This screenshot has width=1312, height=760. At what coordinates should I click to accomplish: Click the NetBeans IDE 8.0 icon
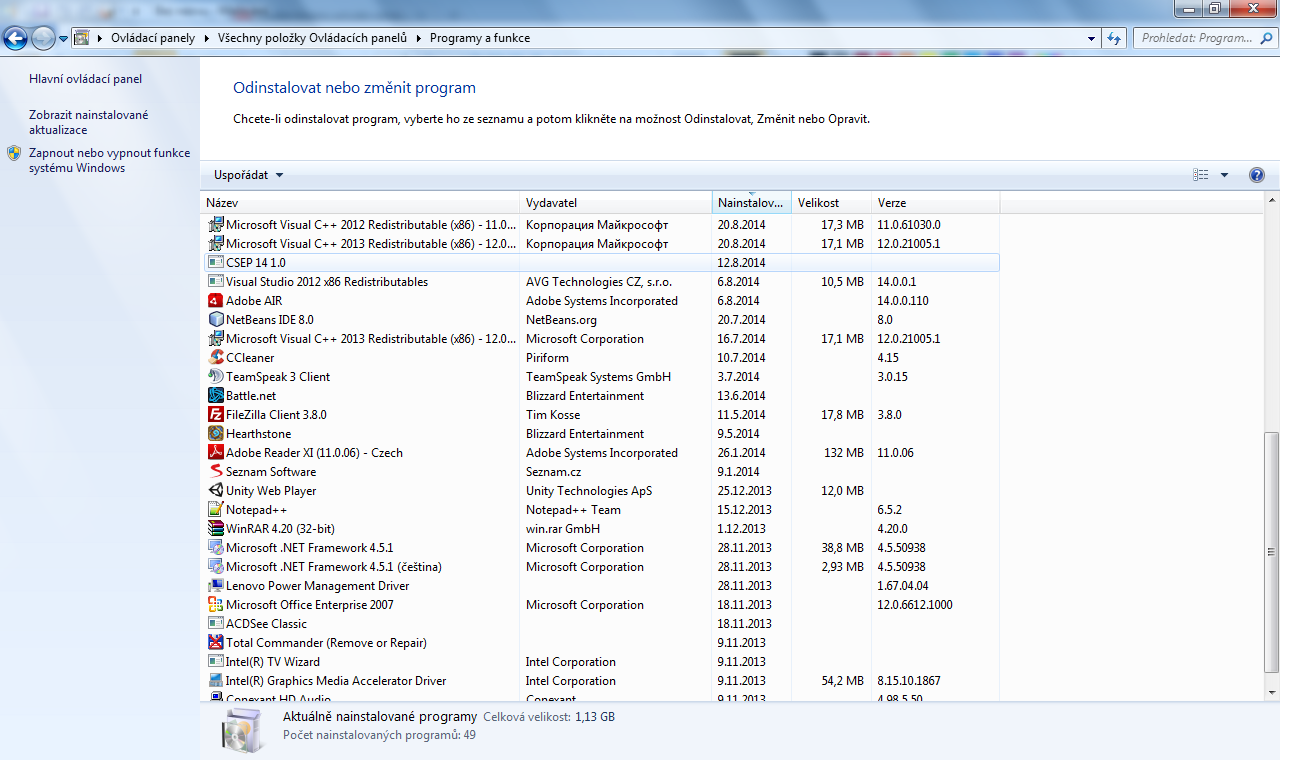click(215, 320)
